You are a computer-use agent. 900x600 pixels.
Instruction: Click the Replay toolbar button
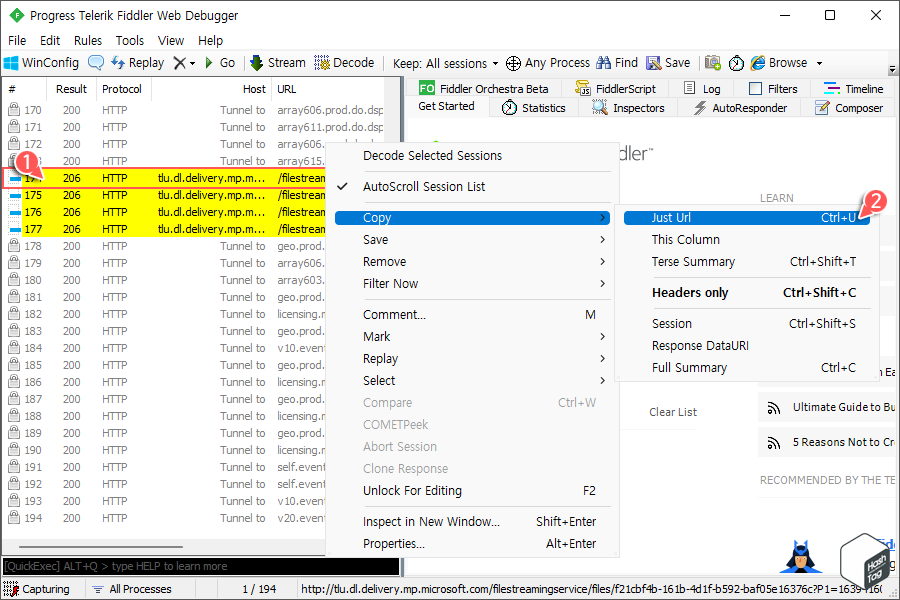(x=138, y=63)
